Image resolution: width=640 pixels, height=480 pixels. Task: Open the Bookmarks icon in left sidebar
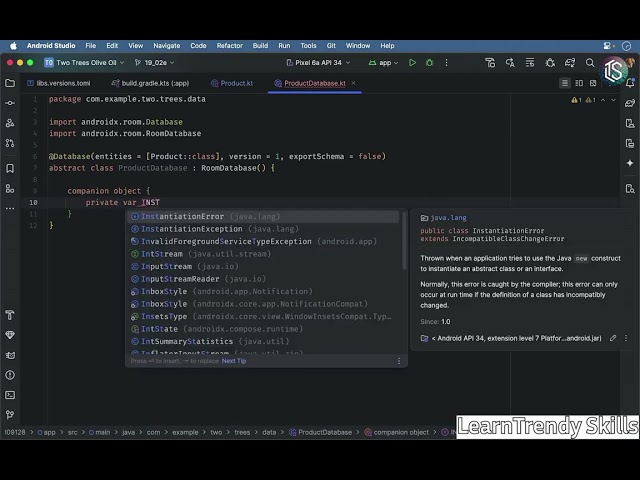(10, 168)
